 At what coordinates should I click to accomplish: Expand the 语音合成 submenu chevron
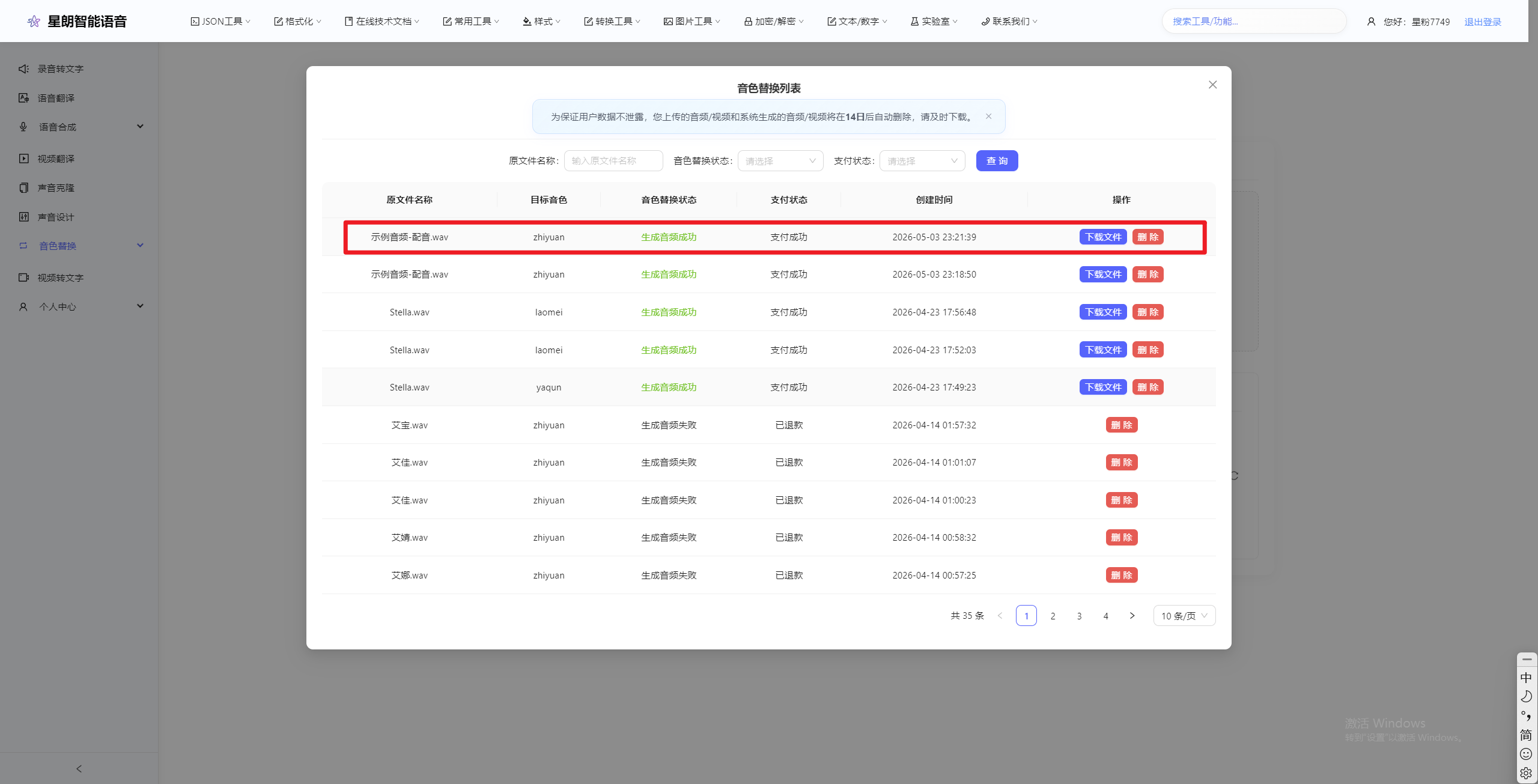[x=140, y=126]
